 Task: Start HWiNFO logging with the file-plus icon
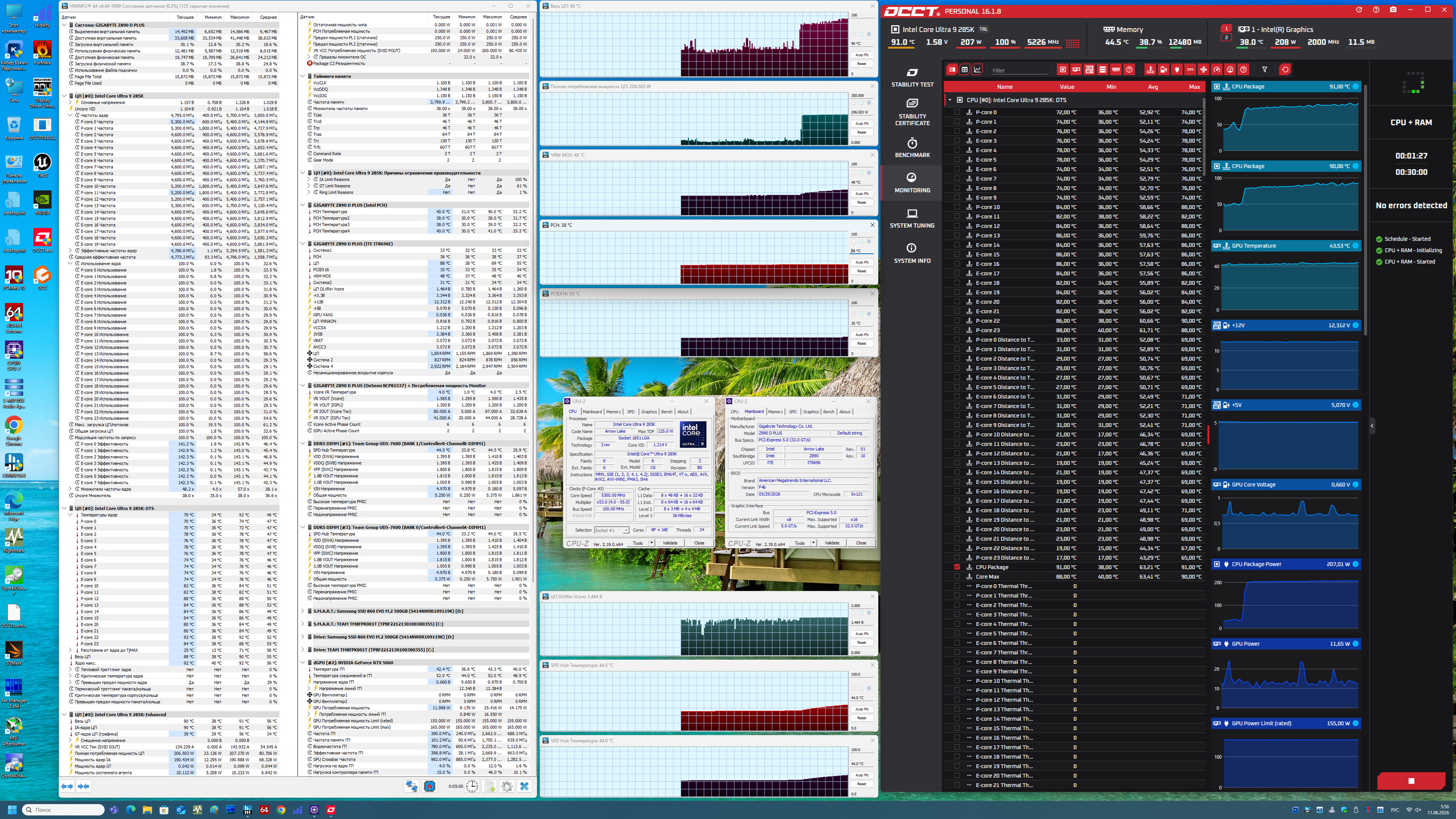click(x=490, y=786)
